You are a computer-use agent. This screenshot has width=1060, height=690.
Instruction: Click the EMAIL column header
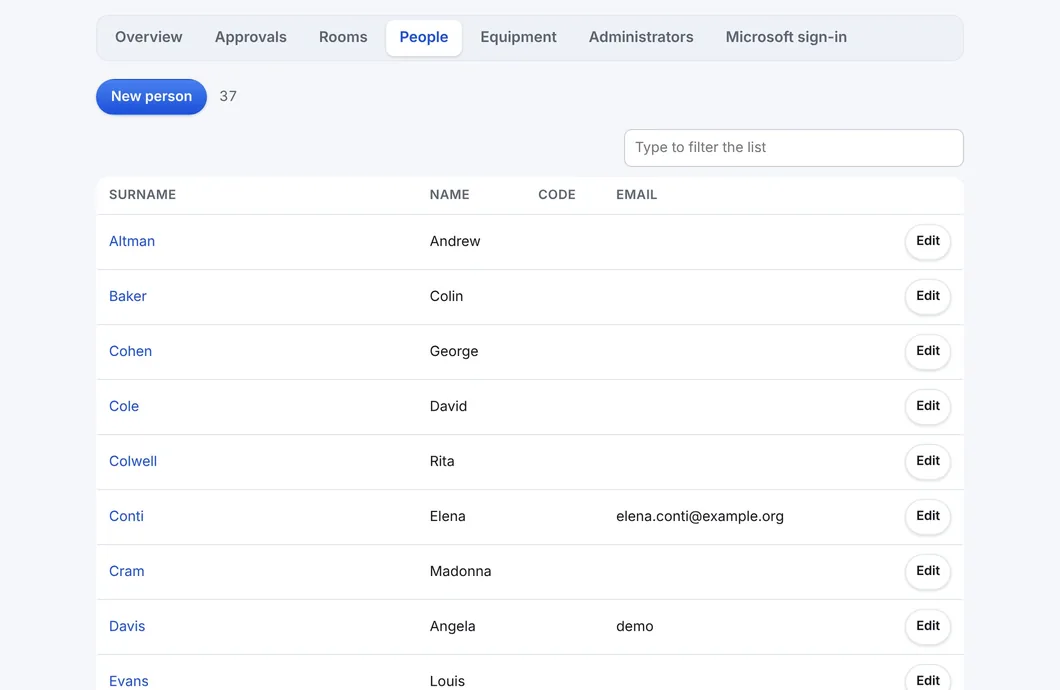[636, 195]
